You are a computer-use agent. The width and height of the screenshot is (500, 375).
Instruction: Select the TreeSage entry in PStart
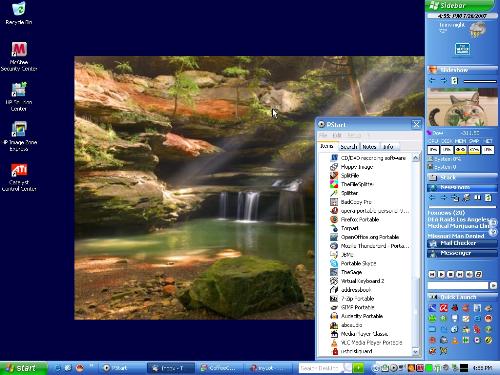click(x=346, y=272)
